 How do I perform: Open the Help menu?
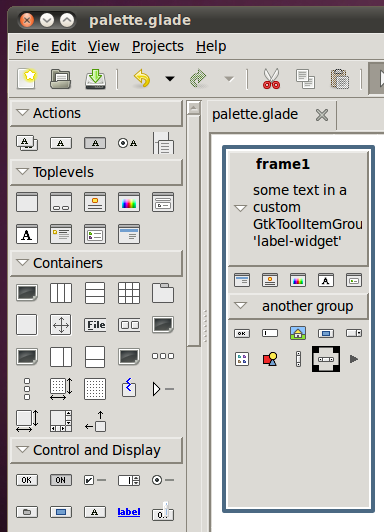[211, 46]
